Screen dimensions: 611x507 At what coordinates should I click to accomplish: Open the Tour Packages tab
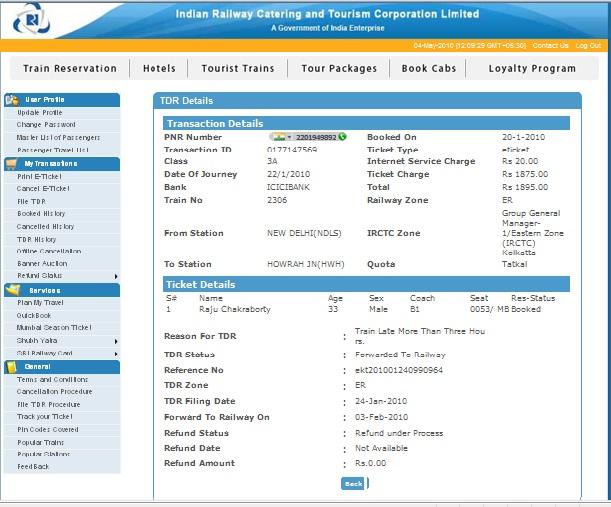(339, 69)
